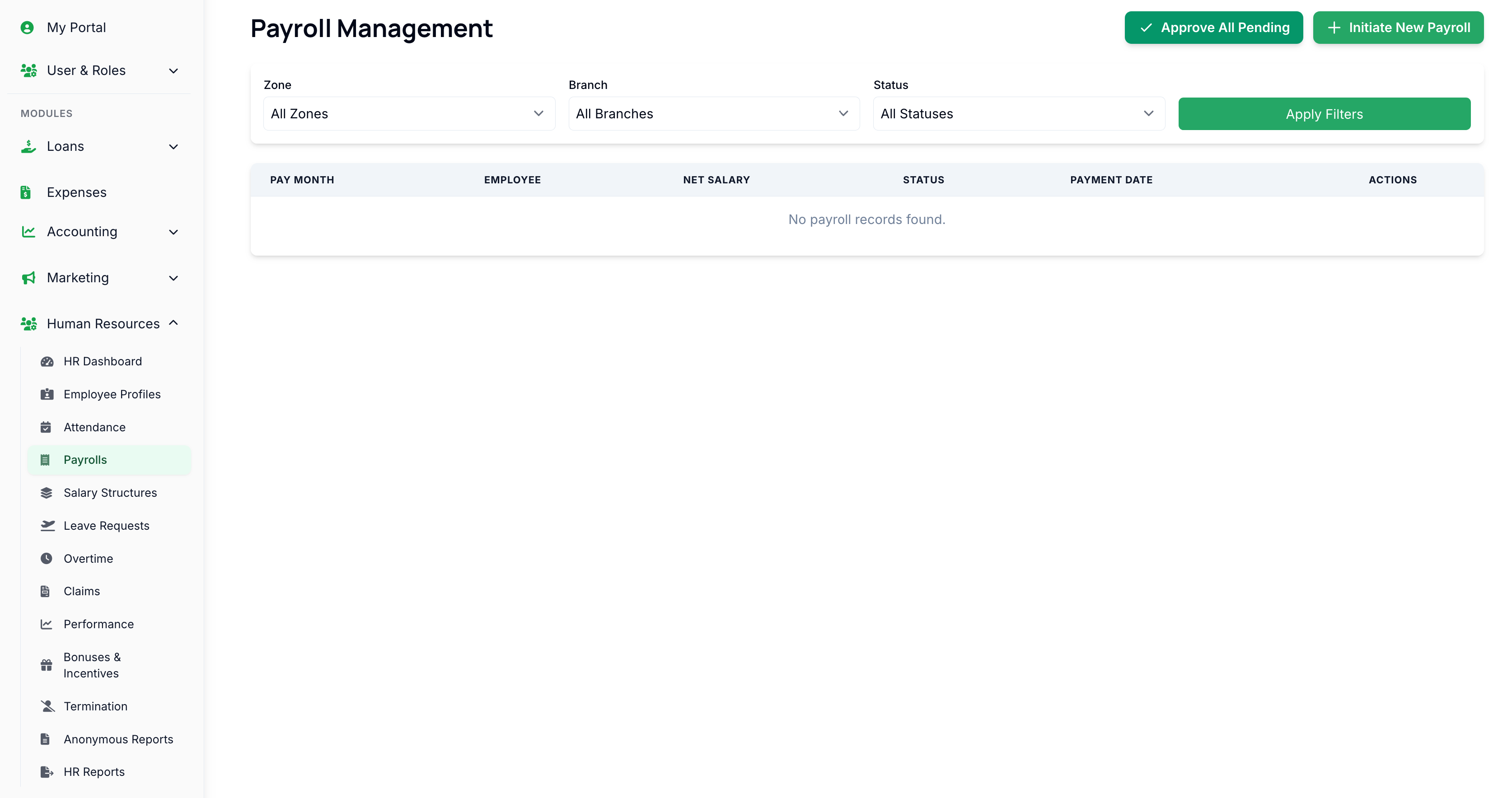The height and width of the screenshot is (798, 1512).
Task: Click the ACTIONS column header
Action: [x=1392, y=180]
